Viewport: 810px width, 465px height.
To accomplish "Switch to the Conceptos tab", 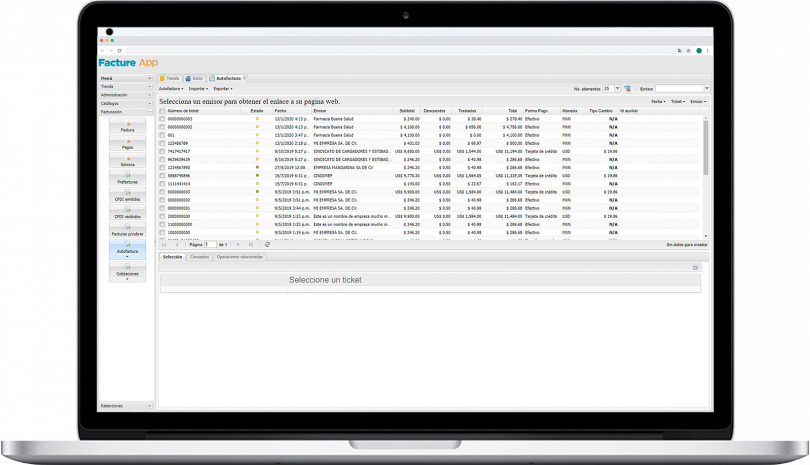I will point(200,257).
